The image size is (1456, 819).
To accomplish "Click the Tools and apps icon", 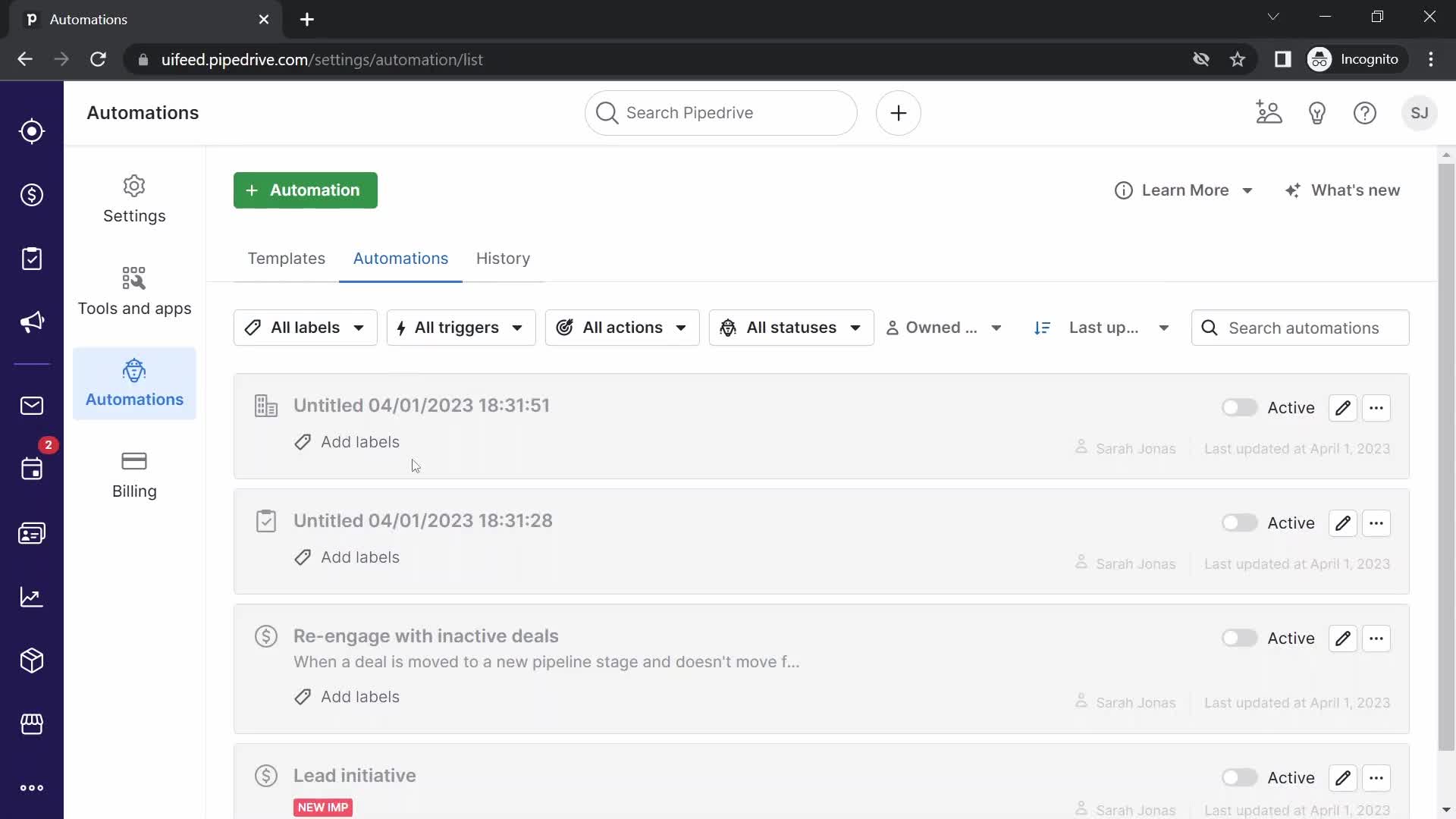I will [133, 277].
